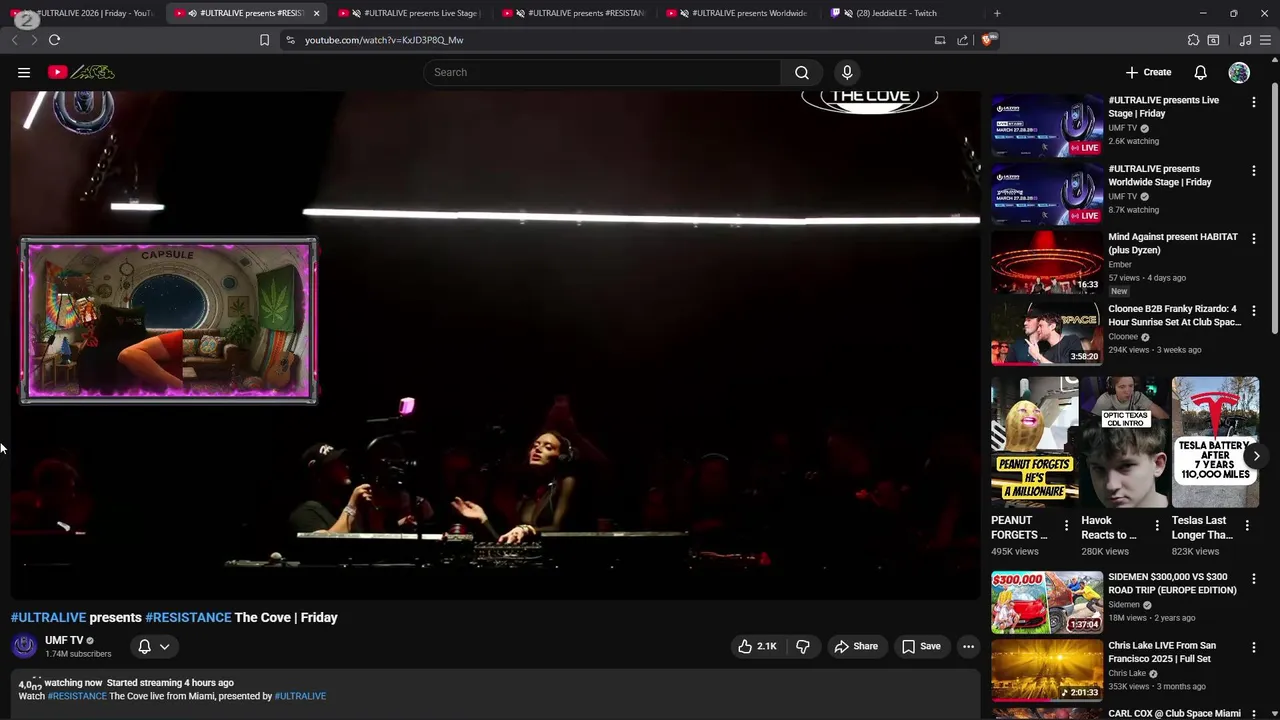Like this video (2.1K)
The image size is (1280, 720).
757,646
